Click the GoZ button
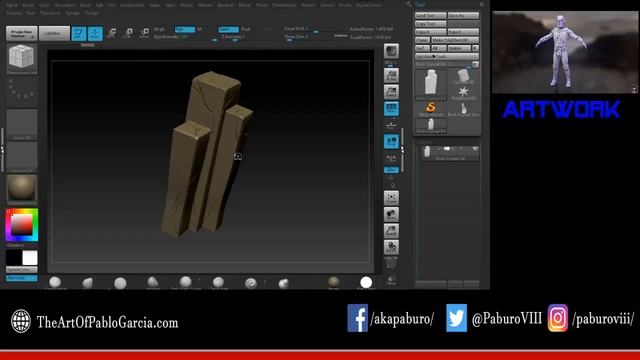Screen dimensions: 640x360 click(422, 48)
